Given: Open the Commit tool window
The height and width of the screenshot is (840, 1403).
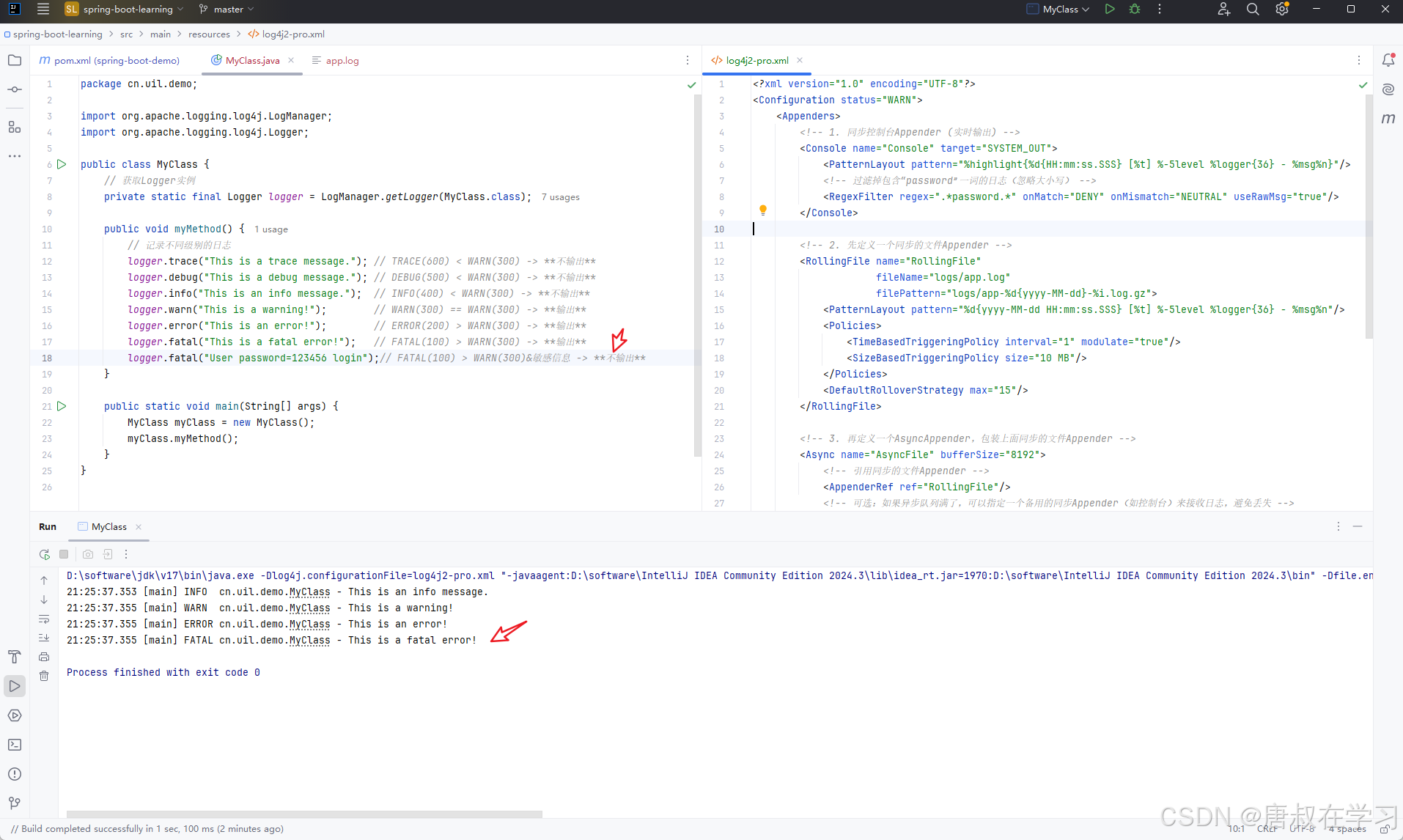Looking at the screenshot, I should [x=15, y=89].
